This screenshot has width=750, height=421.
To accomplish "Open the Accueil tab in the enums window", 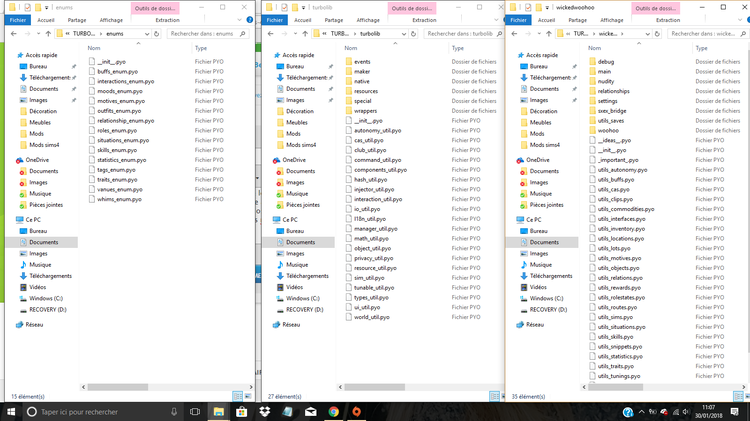I will (46, 20).
